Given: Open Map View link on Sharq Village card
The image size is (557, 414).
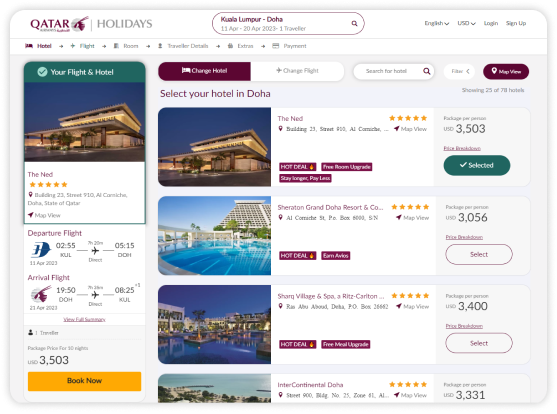Looking at the screenshot, I should [412, 306].
